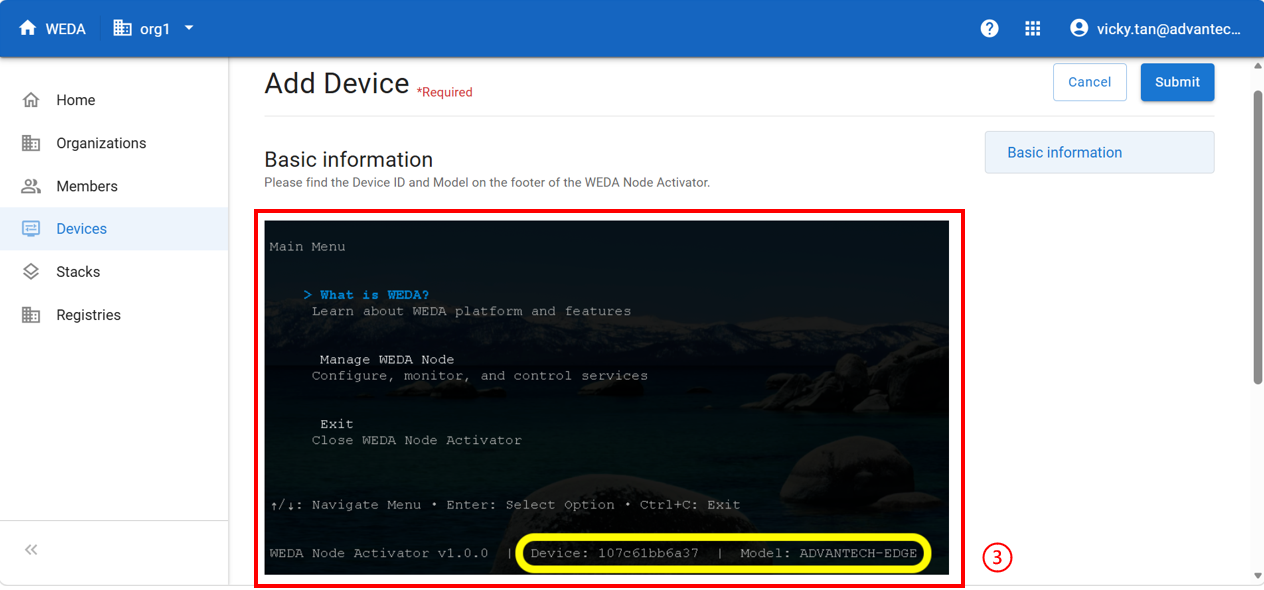Click the page vertical scrollbar

click(1258, 236)
